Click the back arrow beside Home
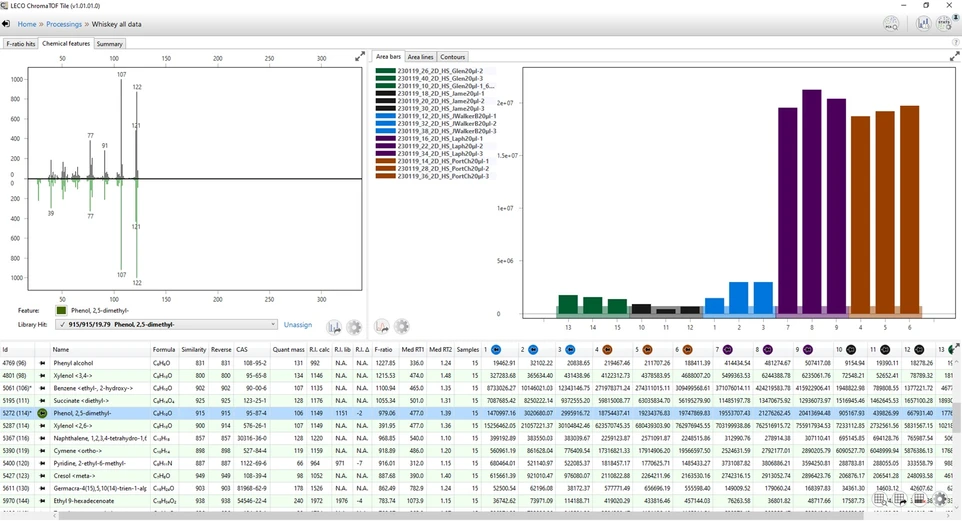Image resolution: width=962 pixels, height=521 pixels. click(6, 24)
